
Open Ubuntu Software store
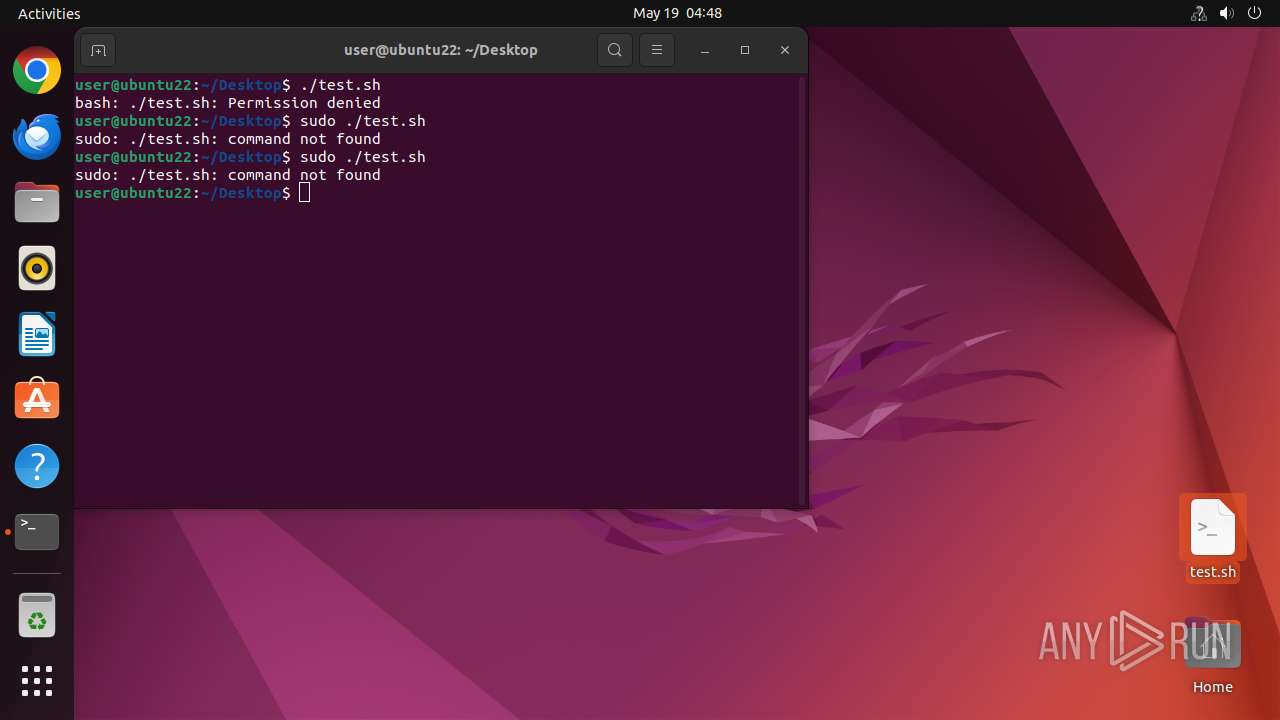[37, 400]
